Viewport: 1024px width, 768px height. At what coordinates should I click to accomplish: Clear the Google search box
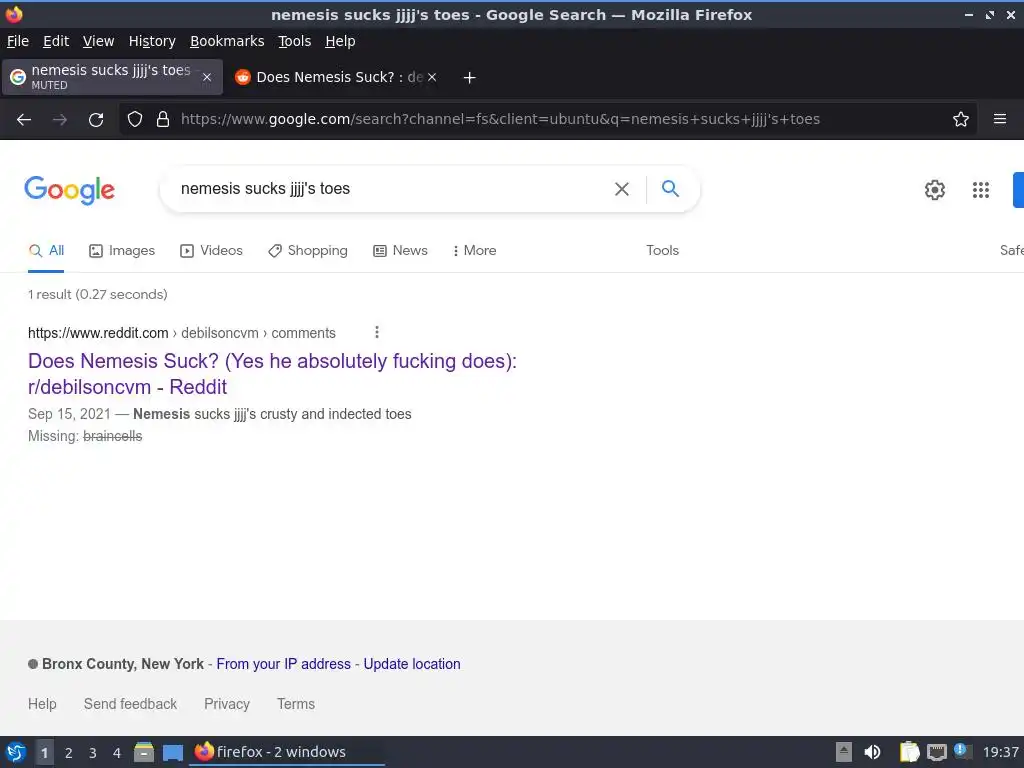click(622, 189)
